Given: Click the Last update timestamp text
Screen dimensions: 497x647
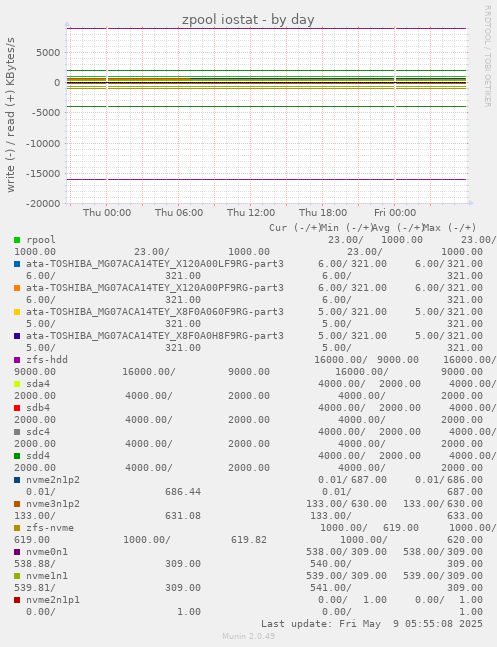Looking at the screenshot, I should coord(372,623).
